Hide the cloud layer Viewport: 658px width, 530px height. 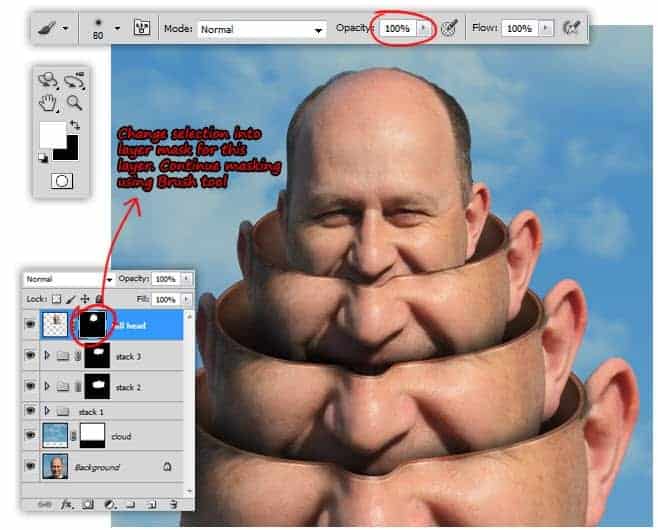point(30,435)
